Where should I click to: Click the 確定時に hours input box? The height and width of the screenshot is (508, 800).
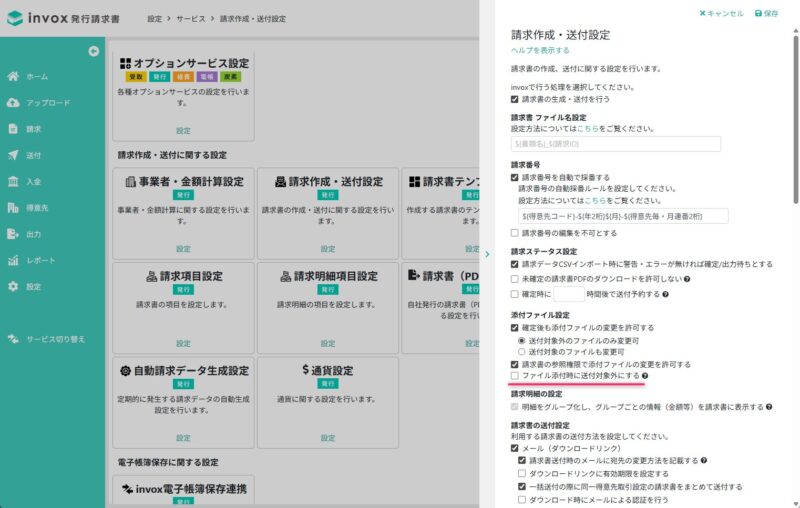(x=569, y=294)
